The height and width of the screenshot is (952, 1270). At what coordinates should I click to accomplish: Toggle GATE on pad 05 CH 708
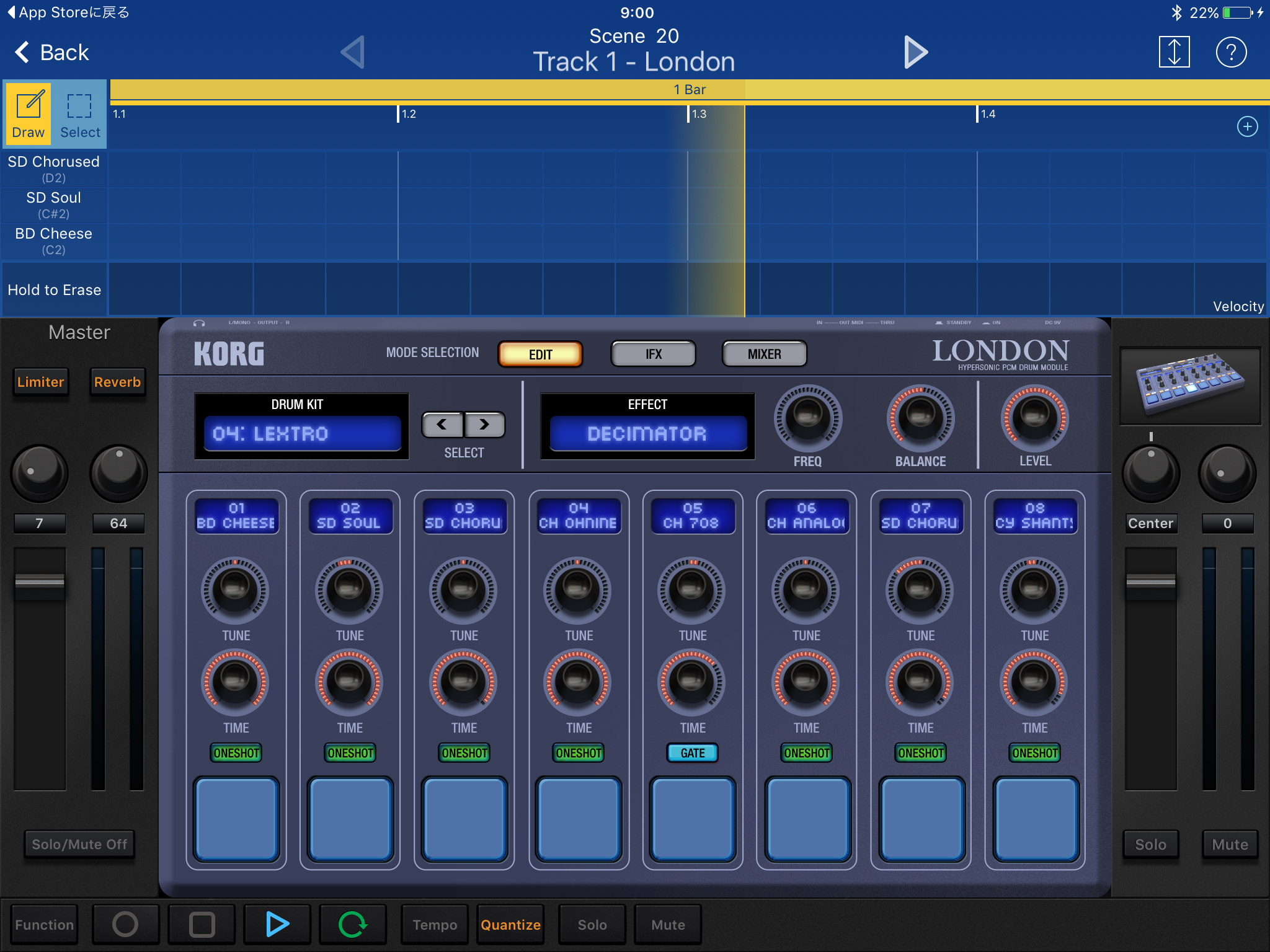pyautogui.click(x=693, y=753)
